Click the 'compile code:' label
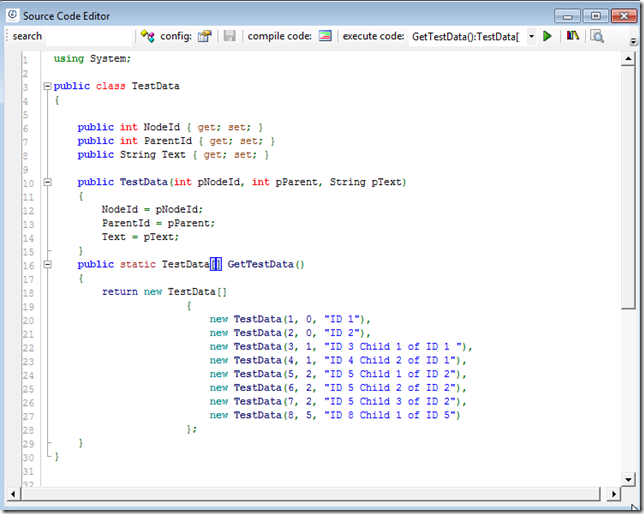The image size is (644, 514). (279, 36)
